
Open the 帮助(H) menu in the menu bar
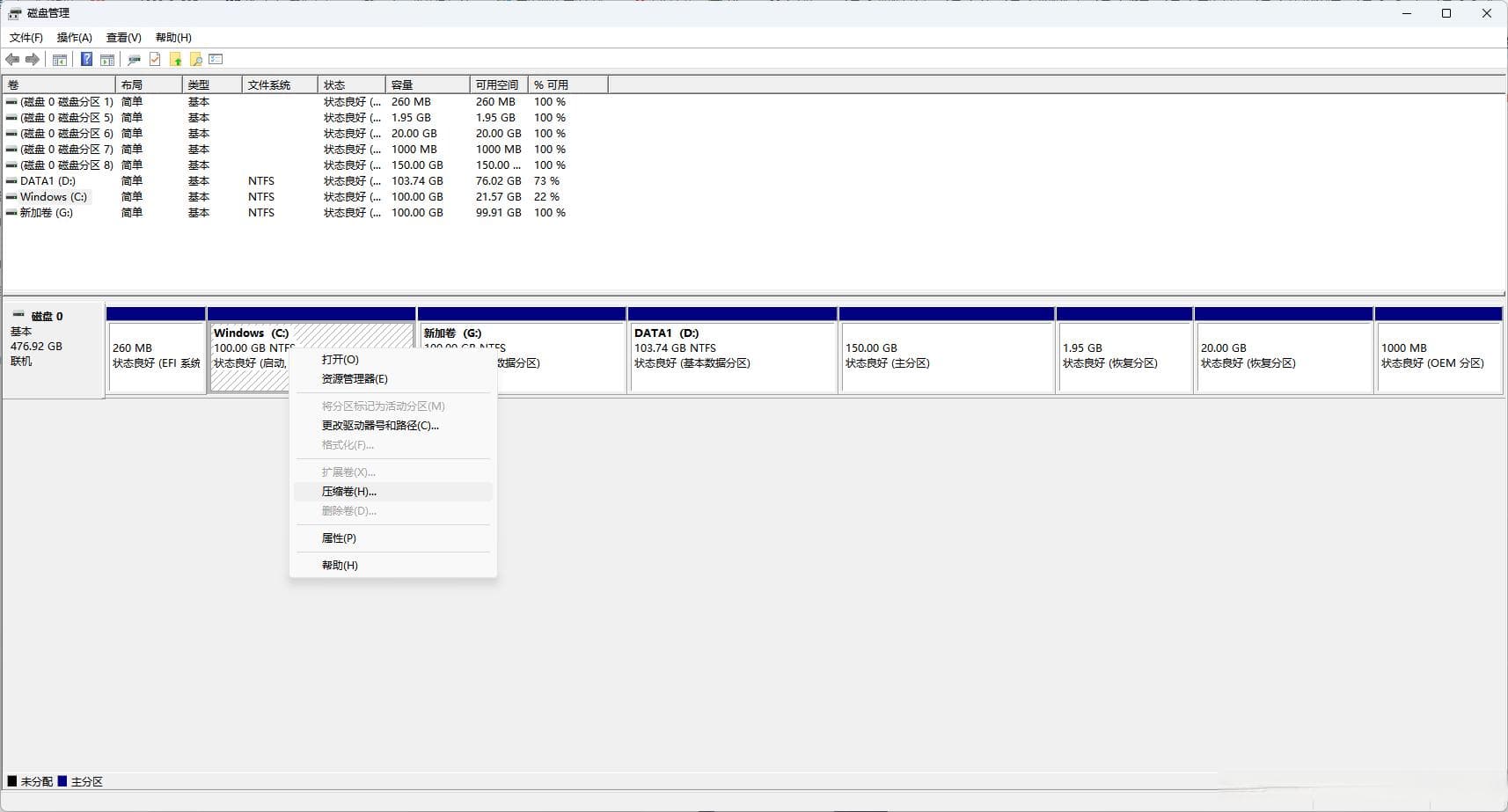[173, 38]
